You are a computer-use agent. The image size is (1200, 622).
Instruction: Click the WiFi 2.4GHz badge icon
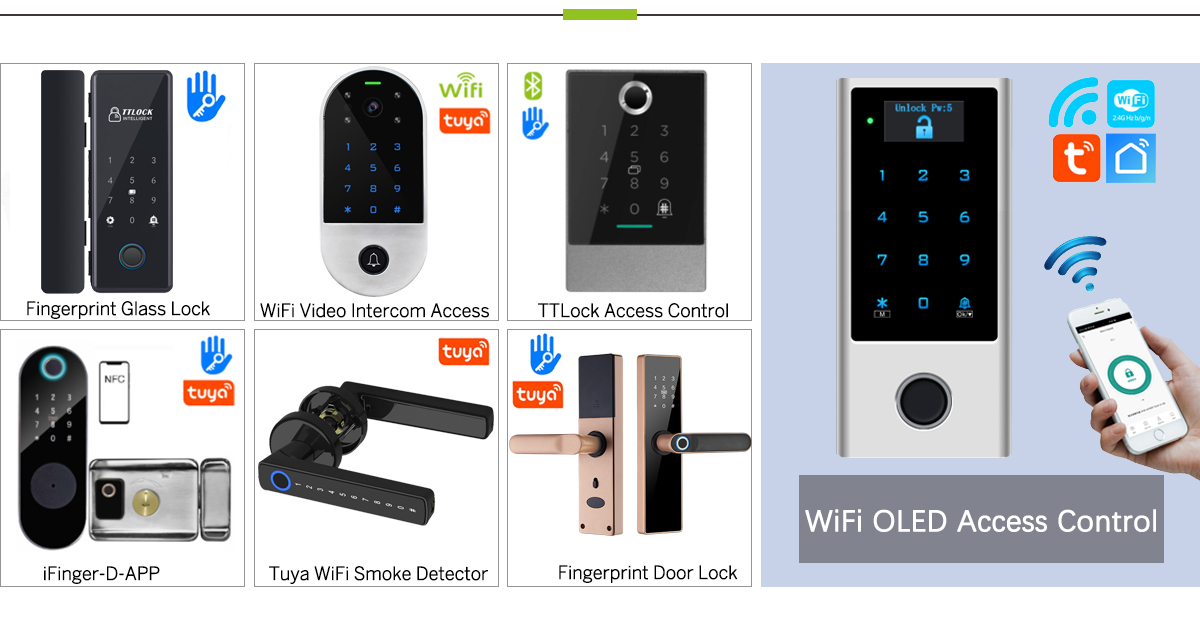coord(1131,104)
